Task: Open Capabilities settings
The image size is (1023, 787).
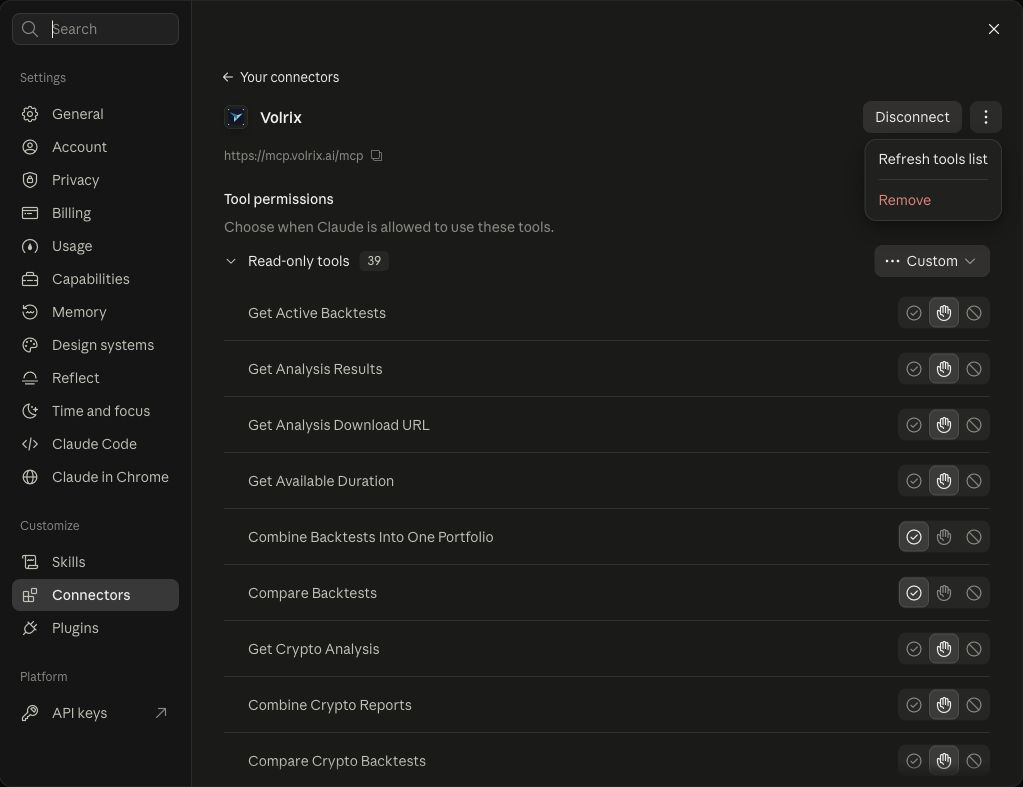Action: pyautogui.click(x=95, y=279)
